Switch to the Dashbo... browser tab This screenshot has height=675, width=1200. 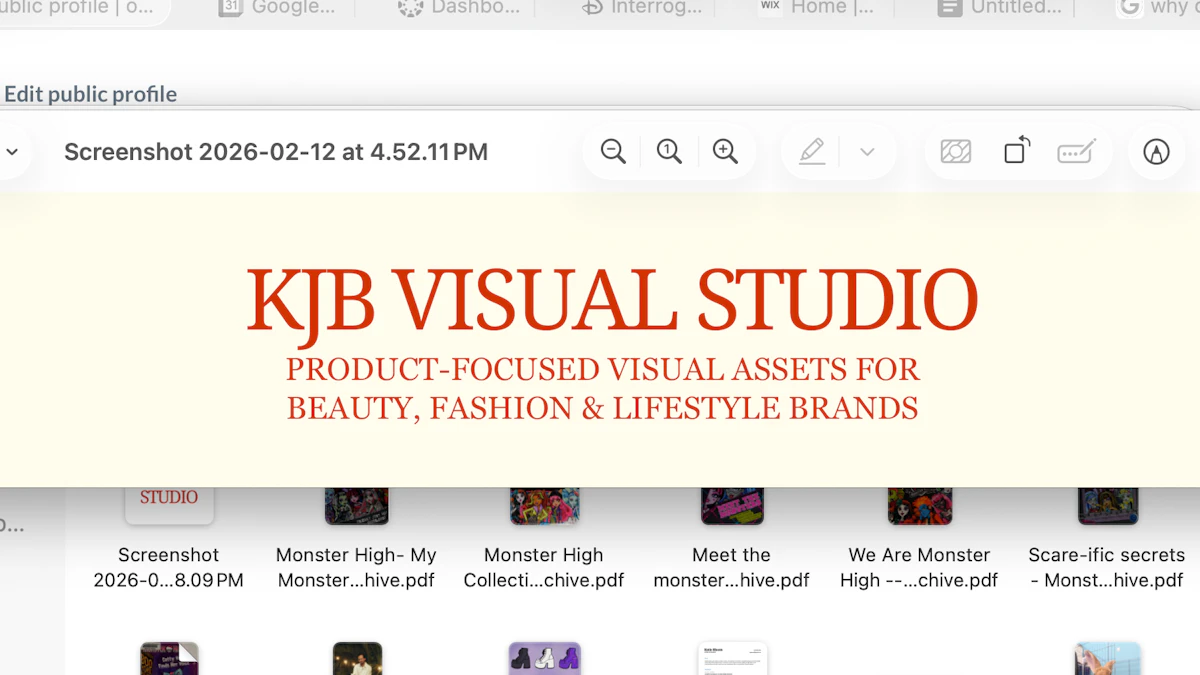click(x=458, y=8)
